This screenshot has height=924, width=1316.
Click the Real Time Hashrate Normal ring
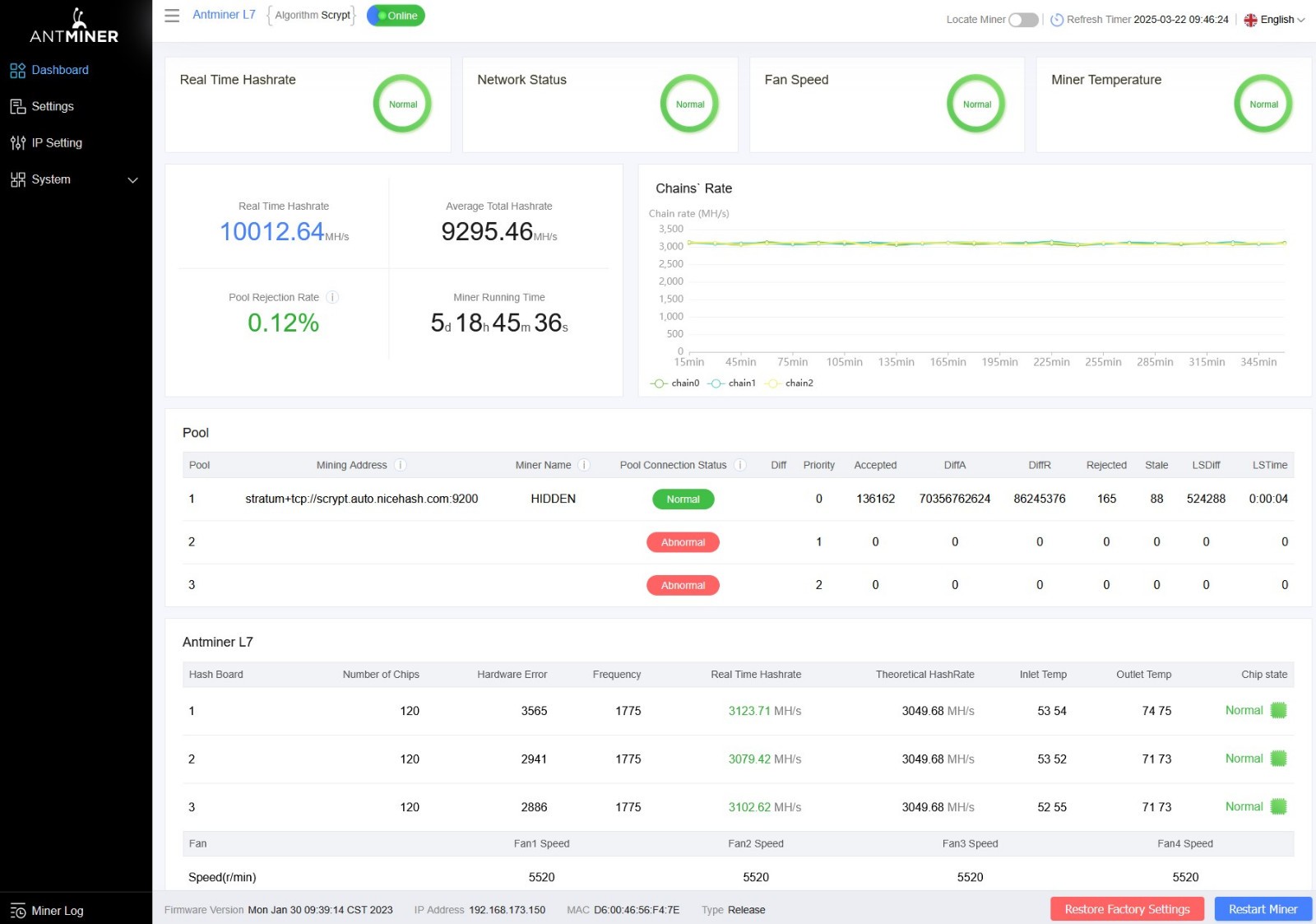click(x=402, y=104)
